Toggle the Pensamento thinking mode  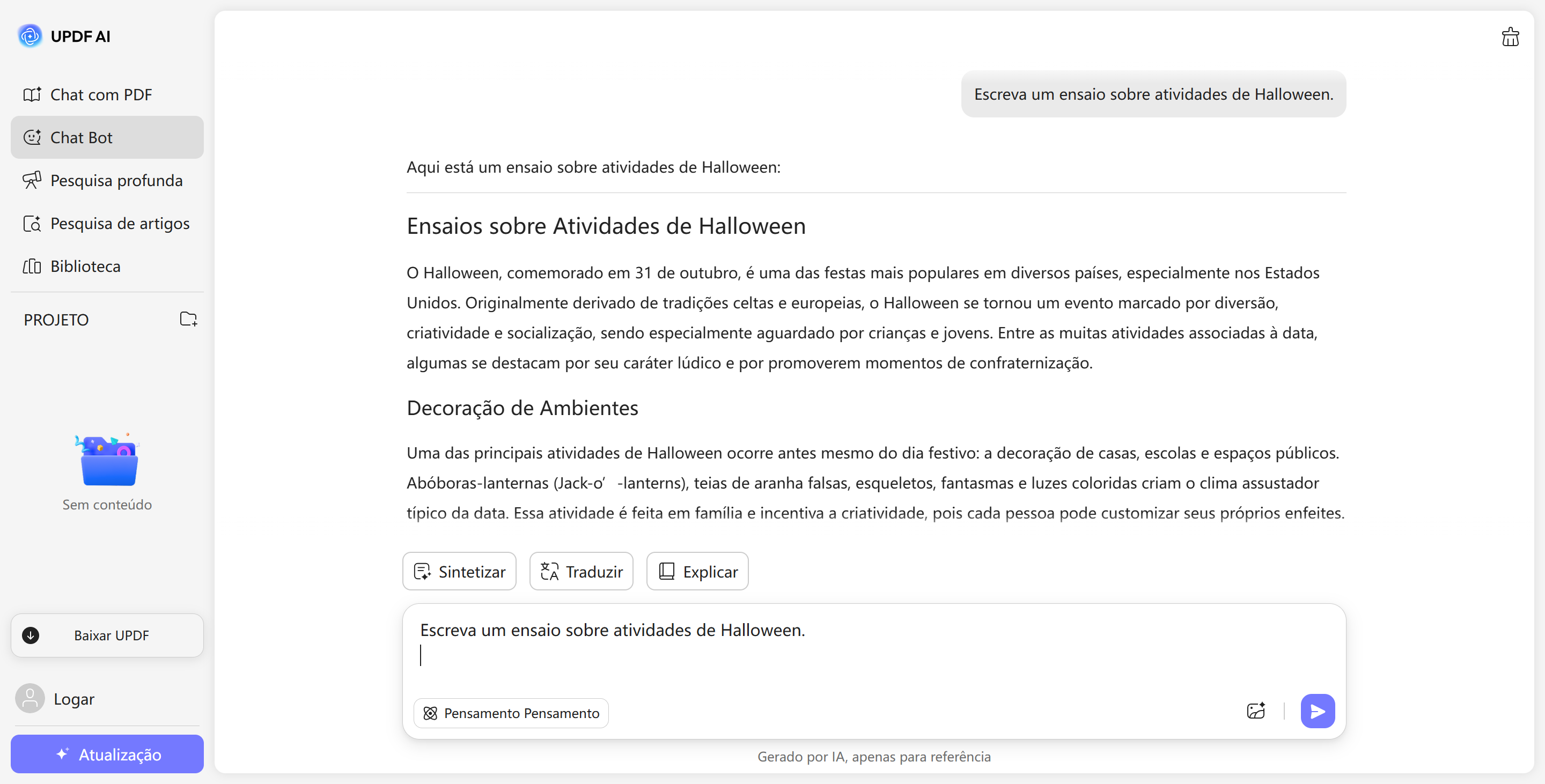coord(511,713)
